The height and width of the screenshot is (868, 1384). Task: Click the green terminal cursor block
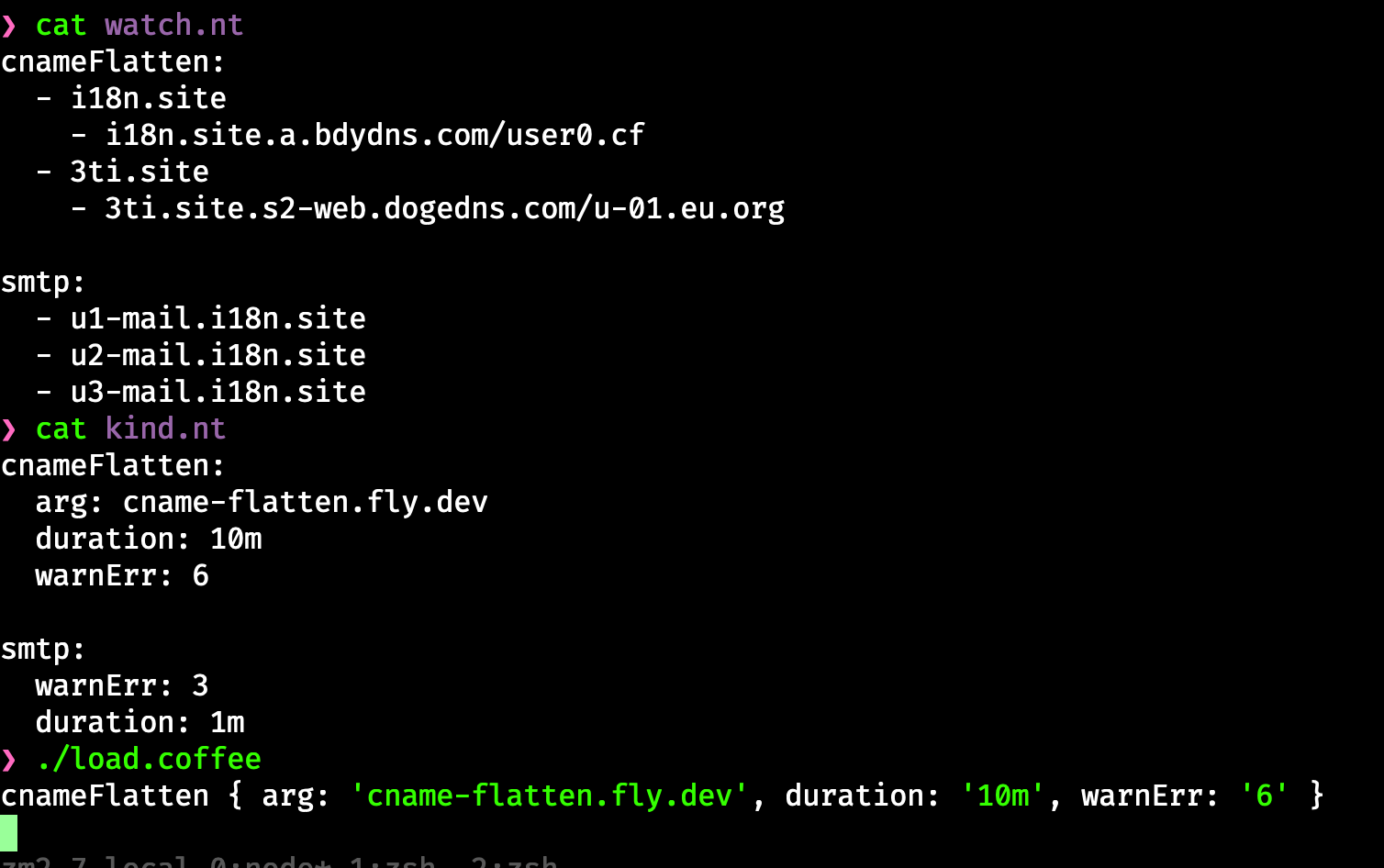click(x=9, y=833)
